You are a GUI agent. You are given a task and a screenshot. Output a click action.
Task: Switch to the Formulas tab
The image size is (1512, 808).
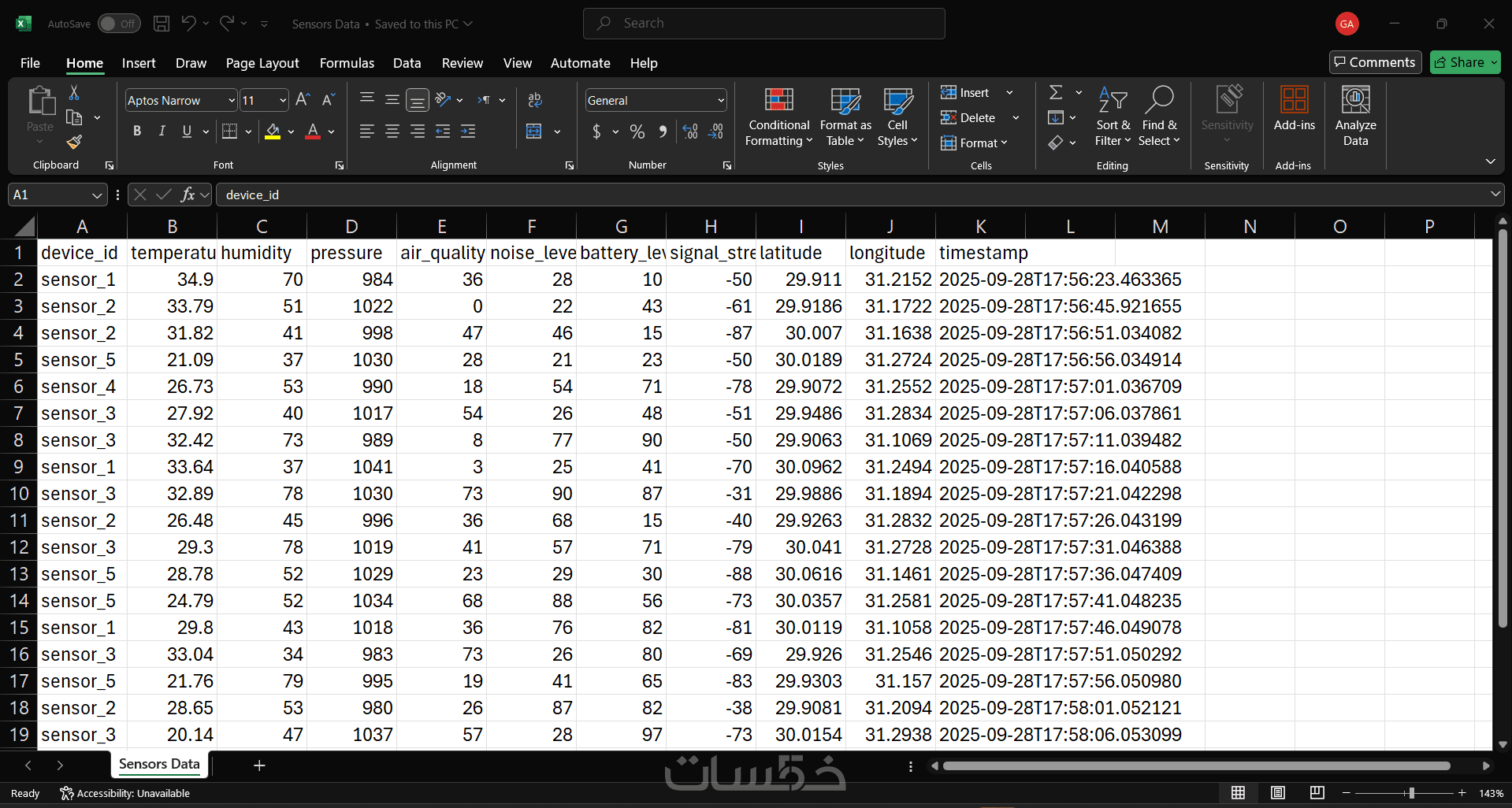[347, 63]
